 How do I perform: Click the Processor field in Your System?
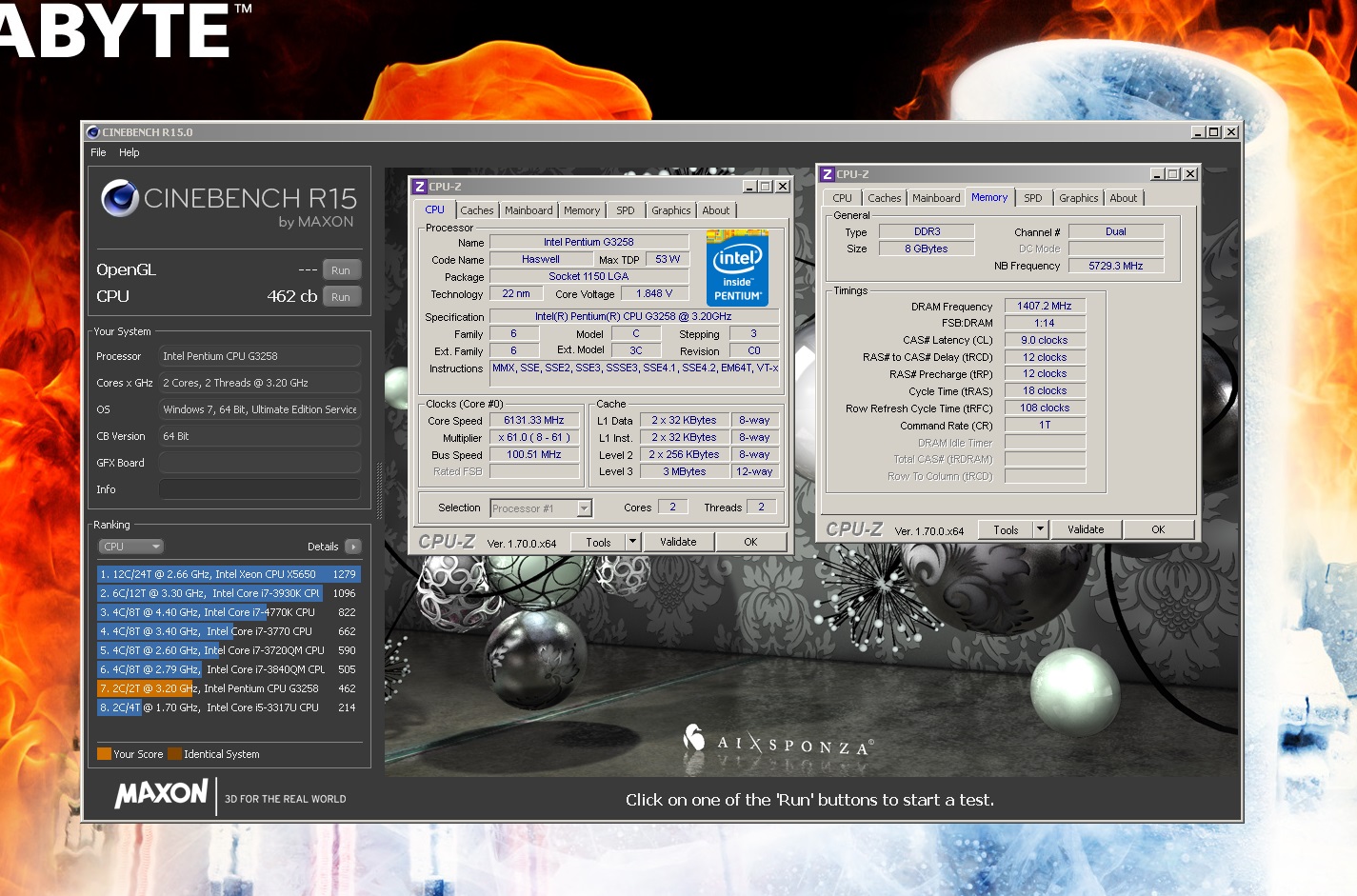point(260,356)
